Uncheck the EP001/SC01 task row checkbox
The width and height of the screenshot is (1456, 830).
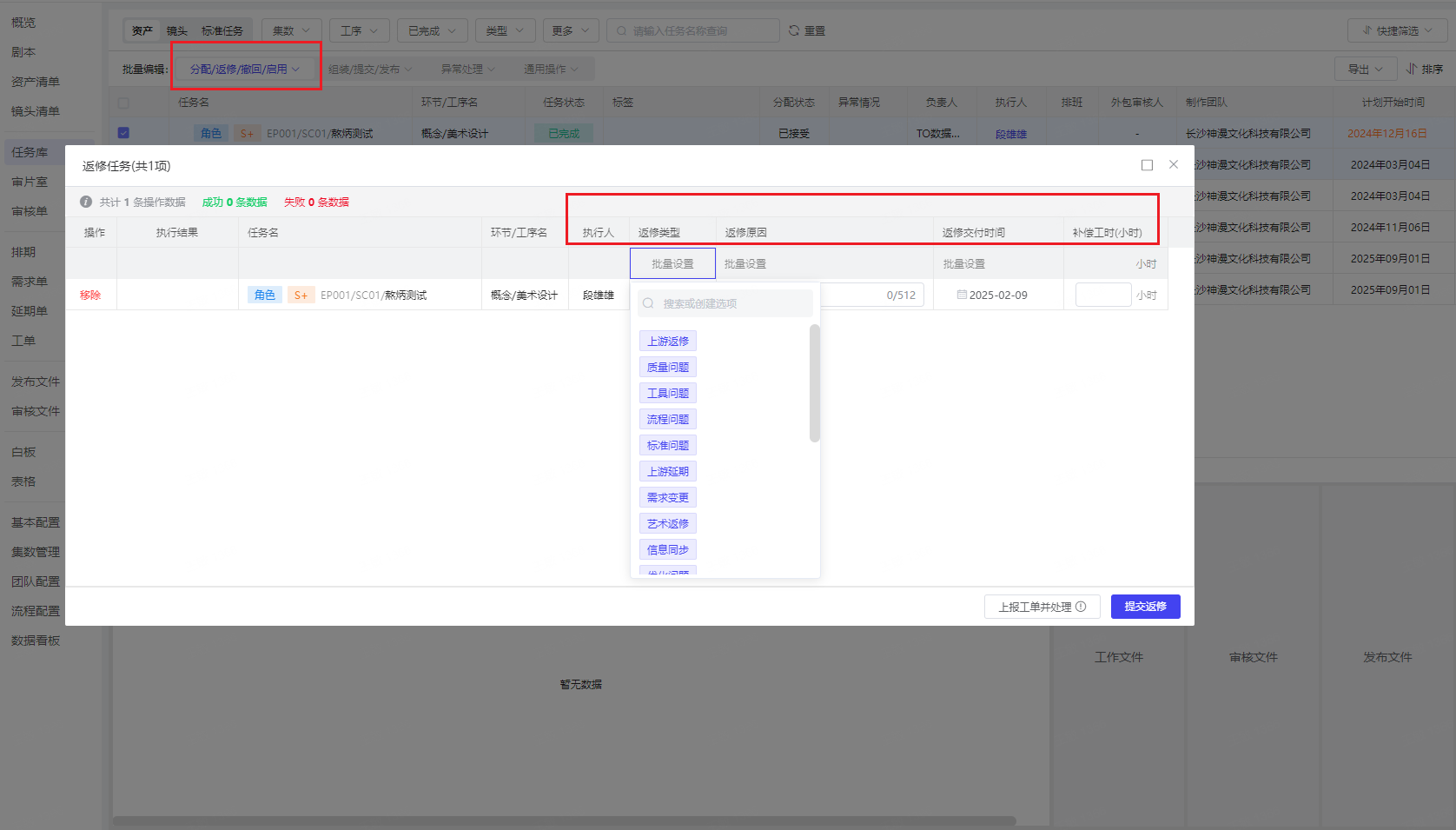[123, 133]
